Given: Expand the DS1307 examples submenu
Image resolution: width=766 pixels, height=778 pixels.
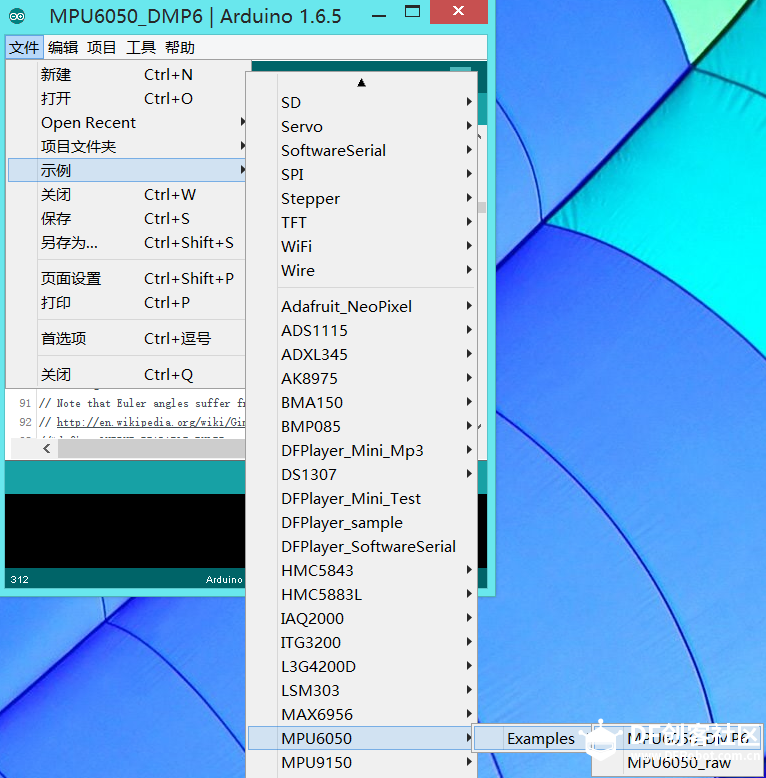Looking at the screenshot, I should click(362, 474).
